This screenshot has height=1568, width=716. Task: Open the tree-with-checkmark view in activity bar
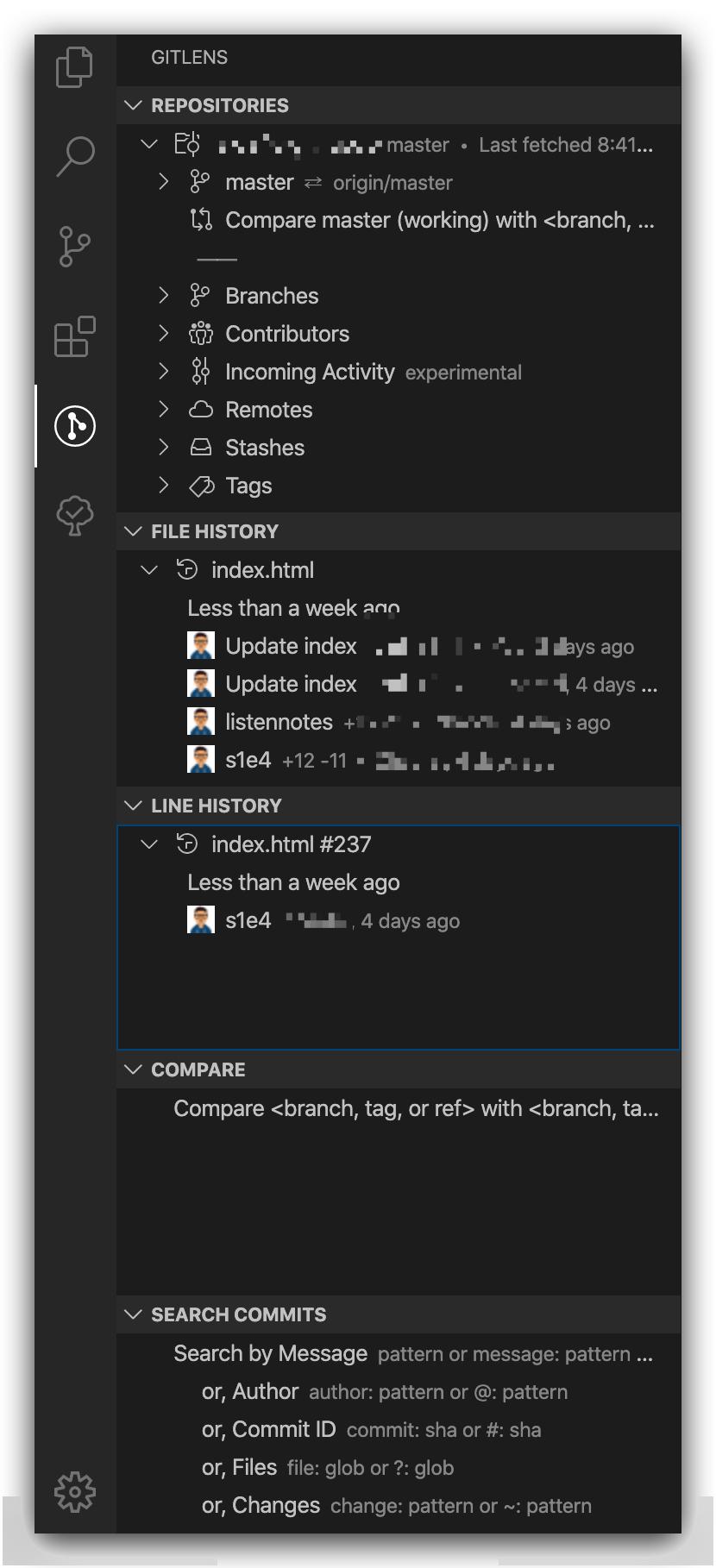pyautogui.click(x=74, y=516)
